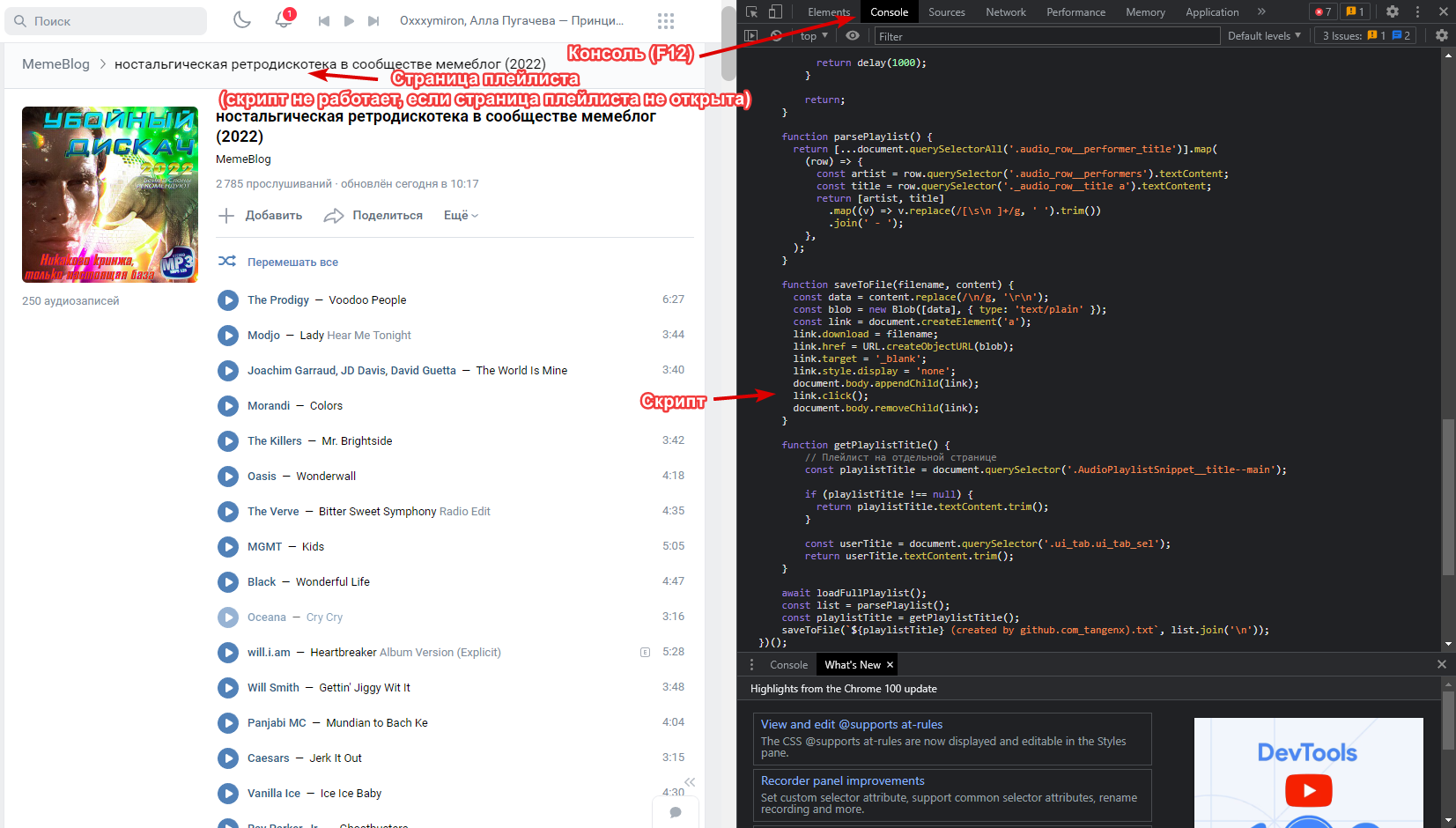
Task: Skip to previous track in top player
Action: coord(324,21)
